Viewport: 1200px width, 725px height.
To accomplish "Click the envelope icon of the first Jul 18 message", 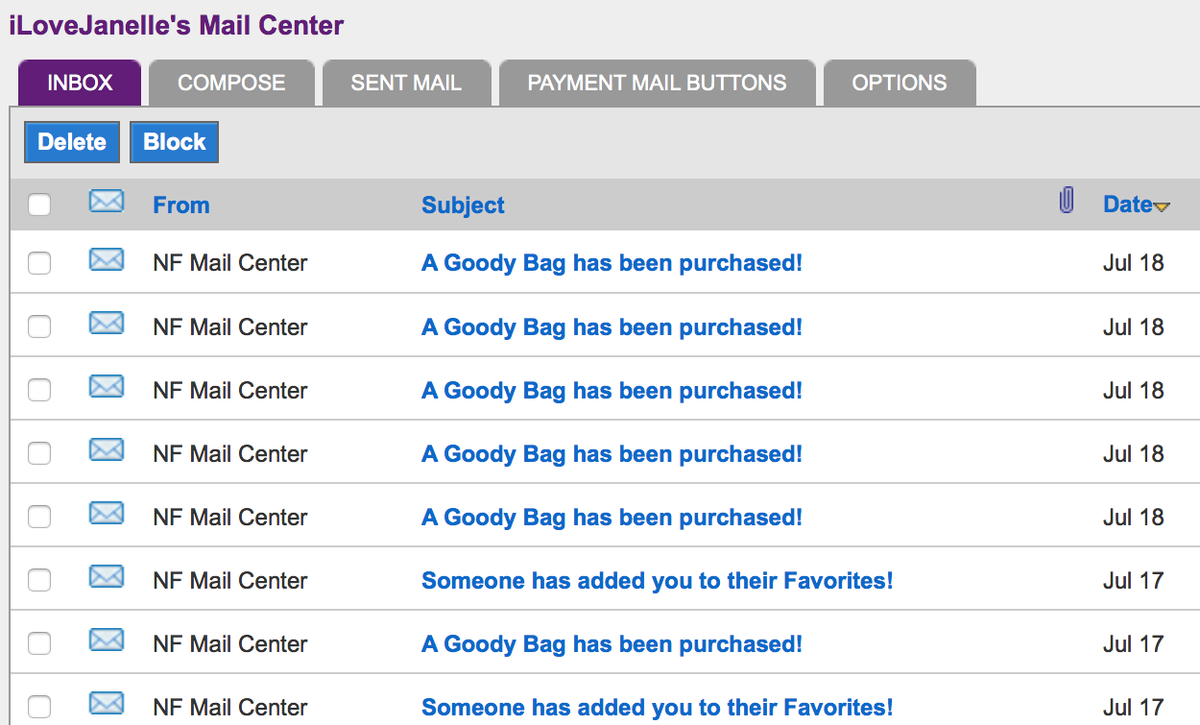I will click(106, 260).
